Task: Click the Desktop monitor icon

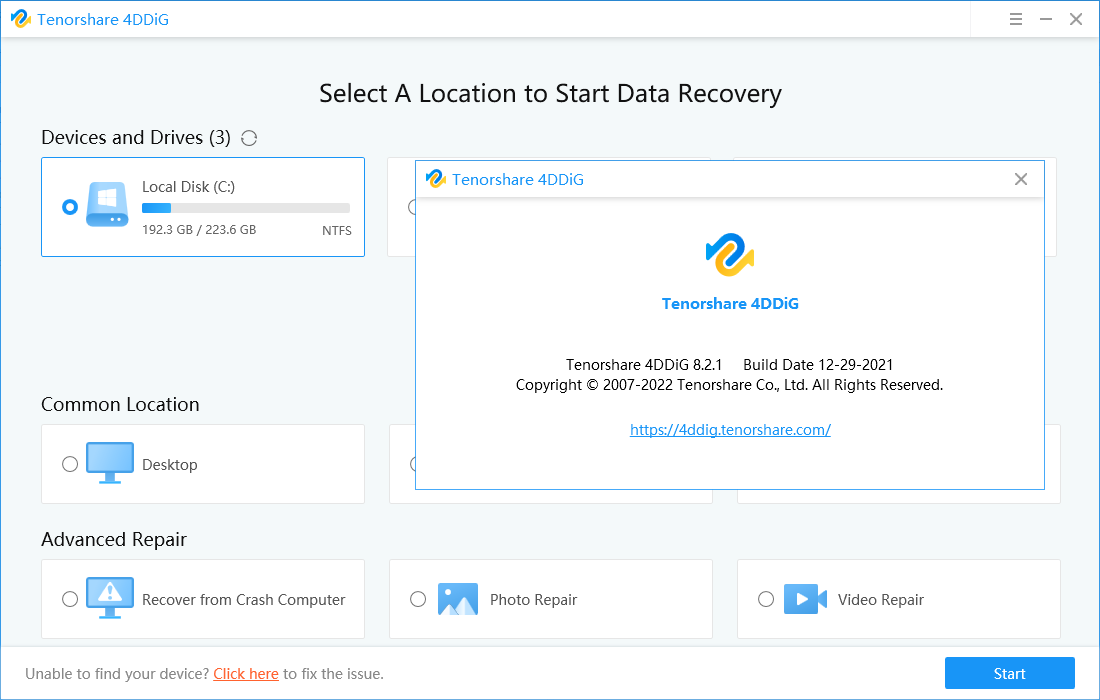Action: [109, 463]
